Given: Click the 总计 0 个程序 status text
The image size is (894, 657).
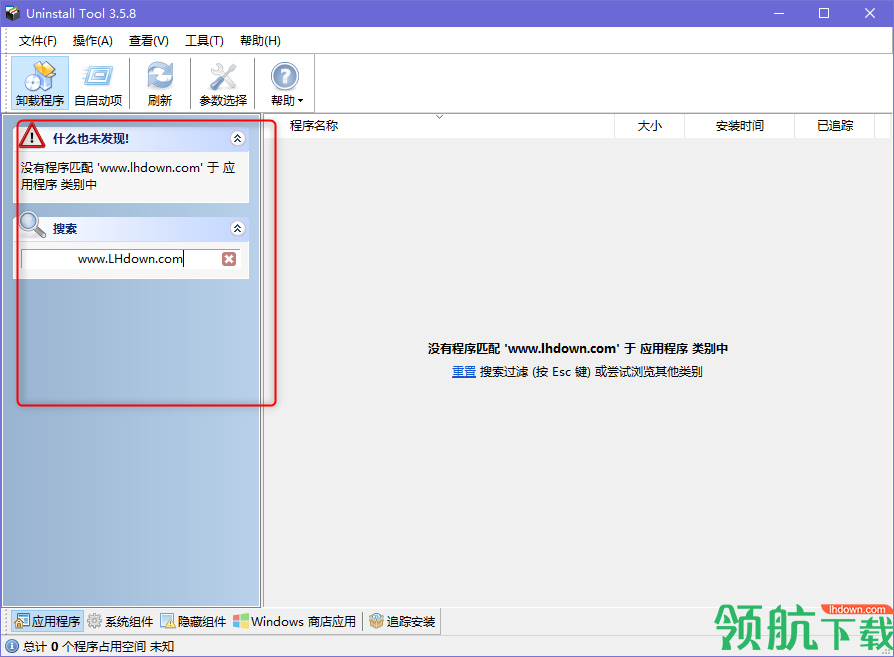Looking at the screenshot, I should click(98, 646).
